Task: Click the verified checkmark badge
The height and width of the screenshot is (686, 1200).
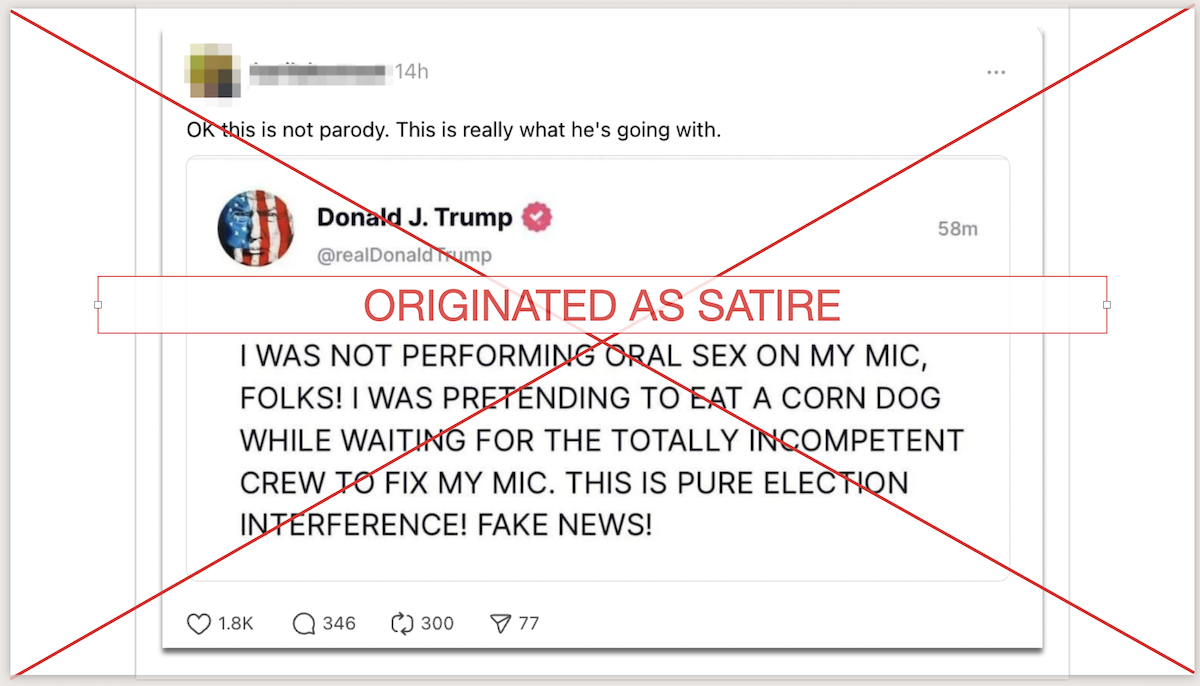Action: coord(536,217)
